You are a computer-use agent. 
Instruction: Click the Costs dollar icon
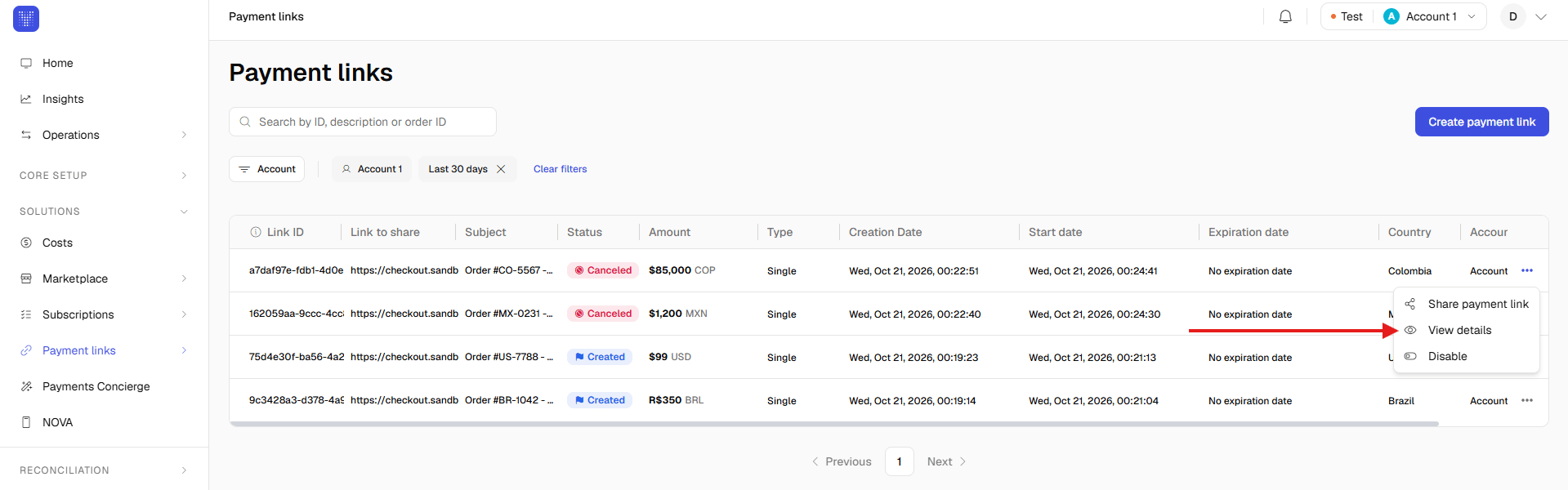(x=26, y=243)
